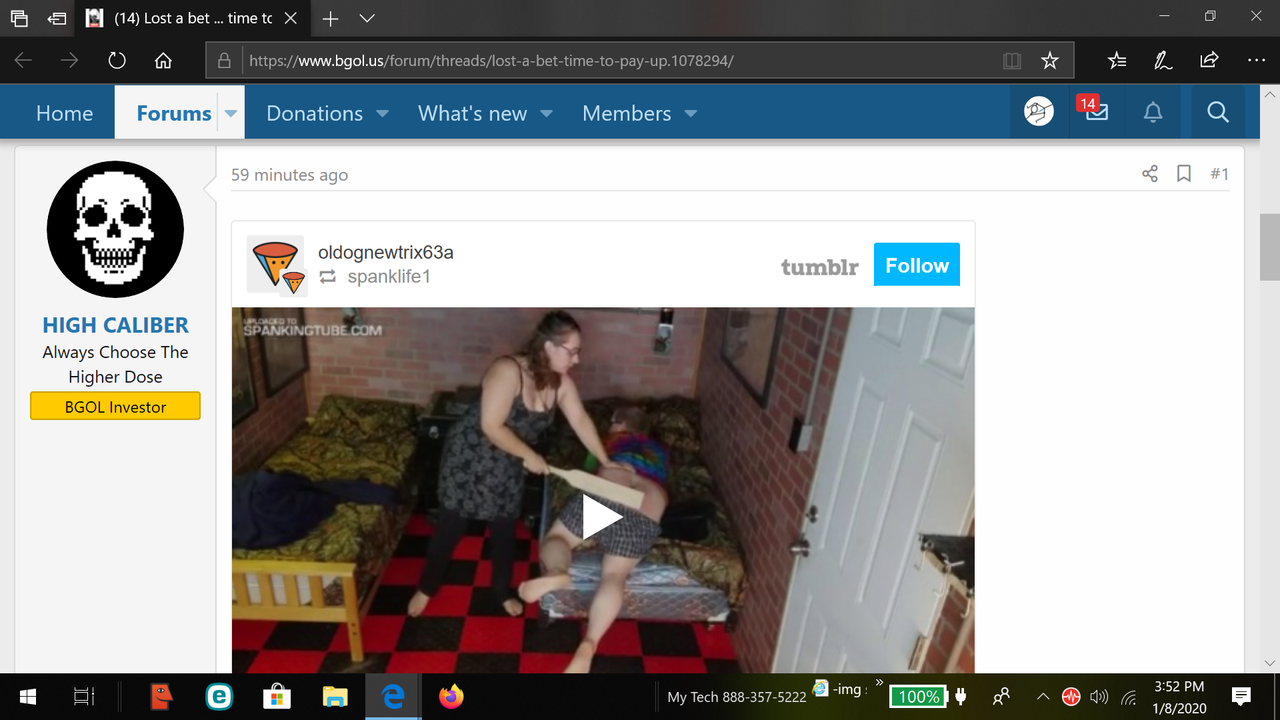The width and height of the screenshot is (1280, 720).
Task: Click the browser refresh icon
Action: 117,61
